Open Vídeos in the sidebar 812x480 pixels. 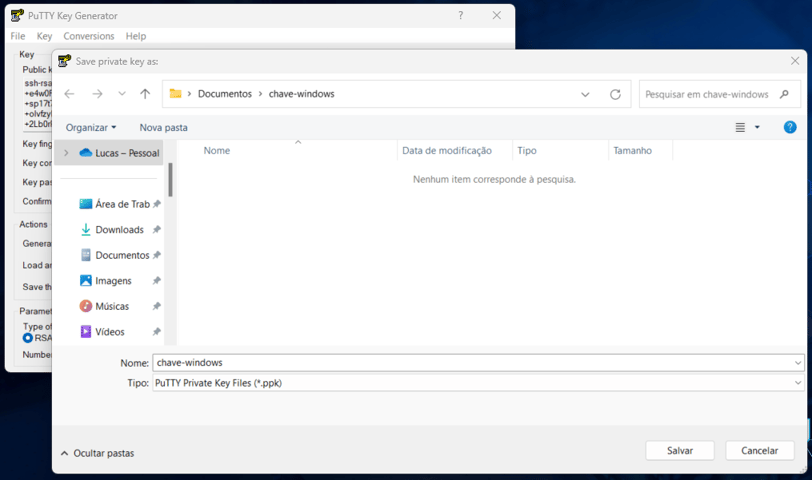click(102, 331)
